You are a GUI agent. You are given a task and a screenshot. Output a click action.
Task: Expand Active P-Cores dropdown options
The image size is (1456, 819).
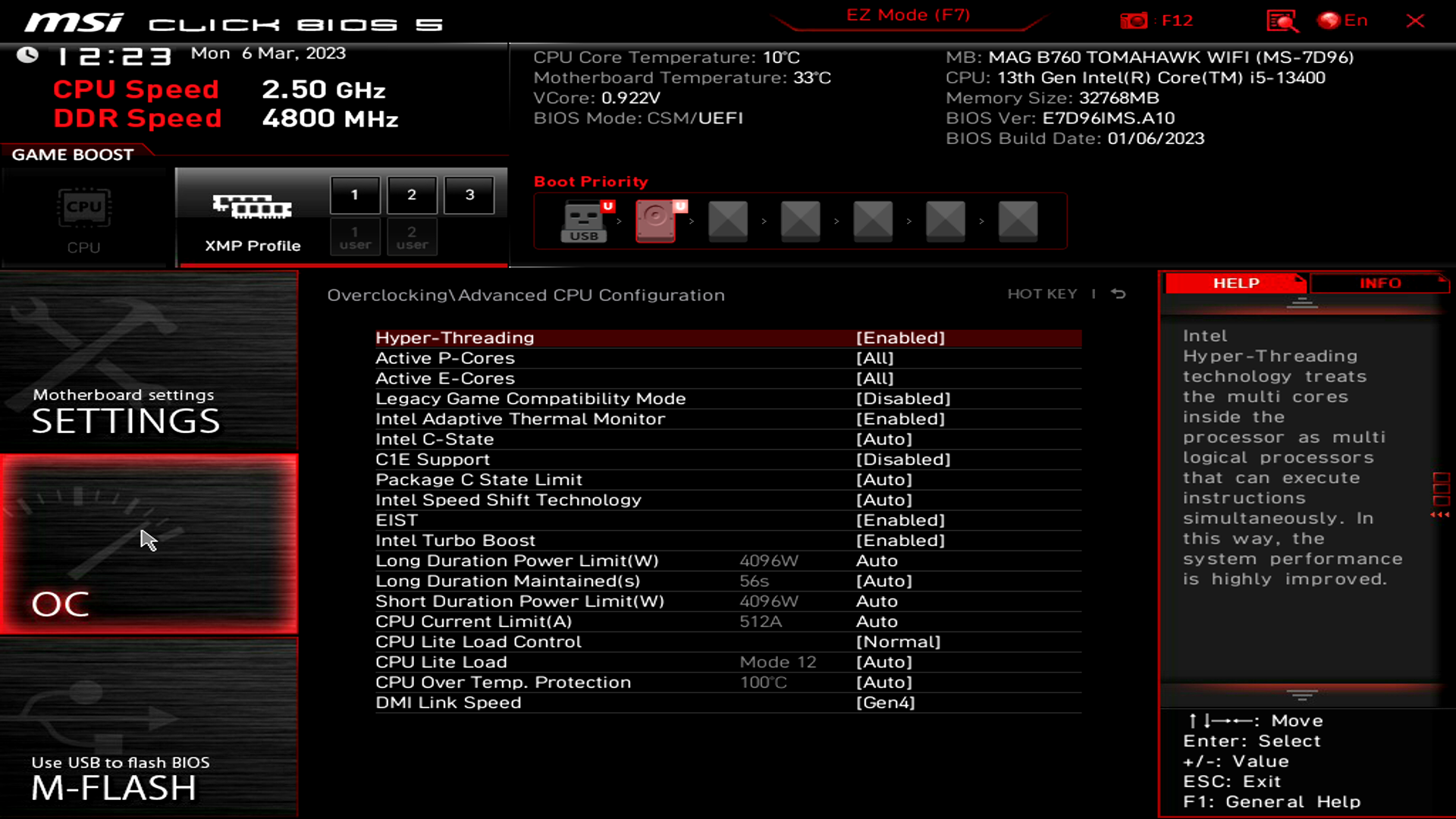(875, 358)
